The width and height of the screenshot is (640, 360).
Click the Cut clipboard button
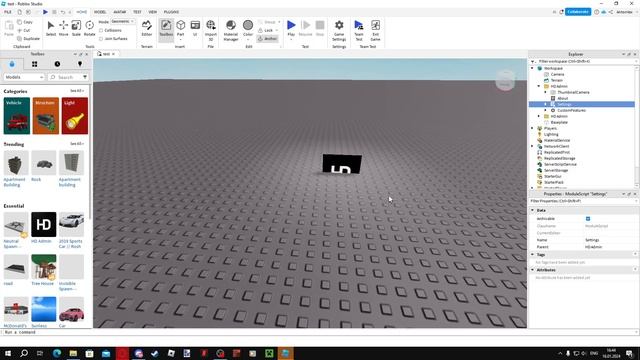[x=24, y=30]
